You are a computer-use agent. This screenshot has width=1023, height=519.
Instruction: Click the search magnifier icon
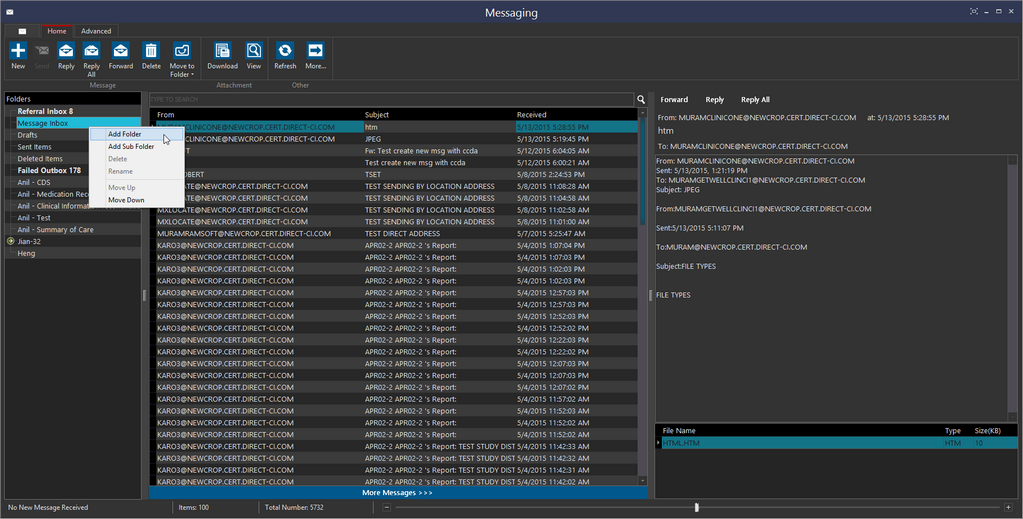click(641, 99)
